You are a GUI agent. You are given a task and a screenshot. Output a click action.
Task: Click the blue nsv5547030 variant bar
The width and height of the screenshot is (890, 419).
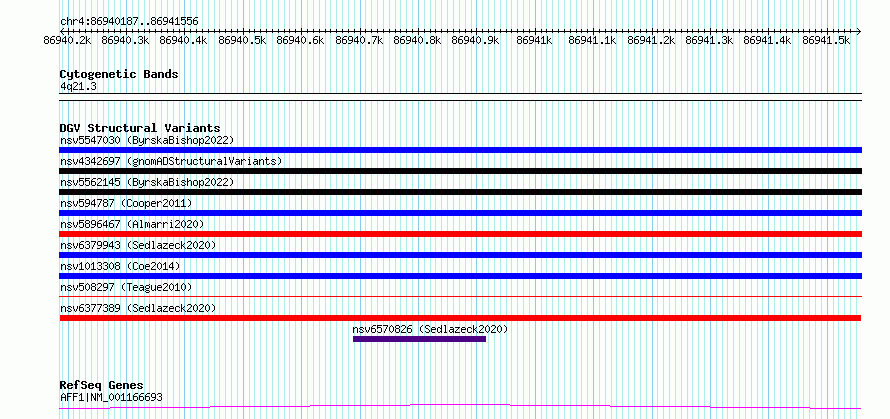click(x=460, y=150)
